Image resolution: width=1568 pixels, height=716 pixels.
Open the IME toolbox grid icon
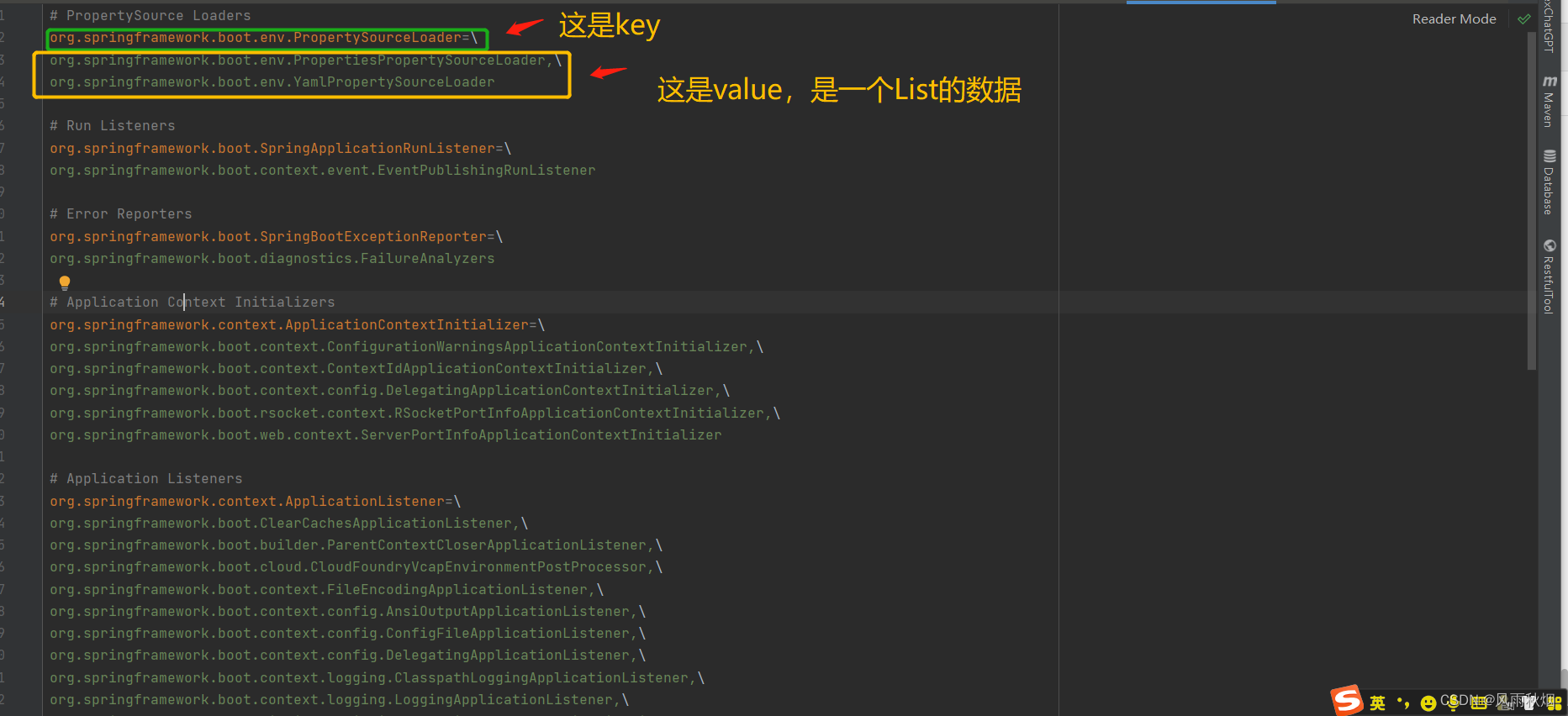[1554, 703]
